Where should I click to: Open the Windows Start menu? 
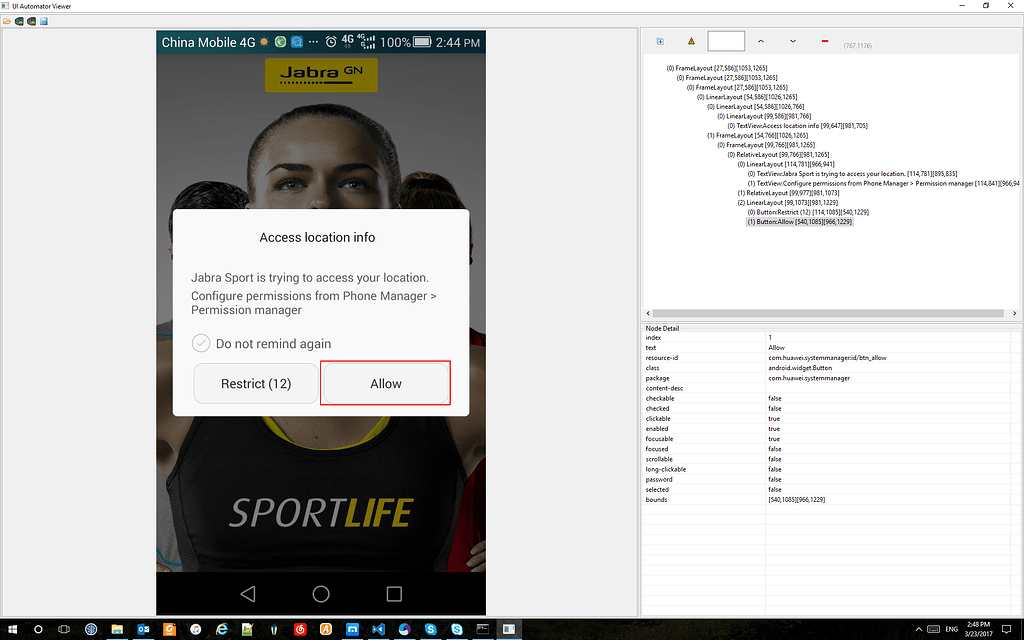pyautogui.click(x=13, y=630)
